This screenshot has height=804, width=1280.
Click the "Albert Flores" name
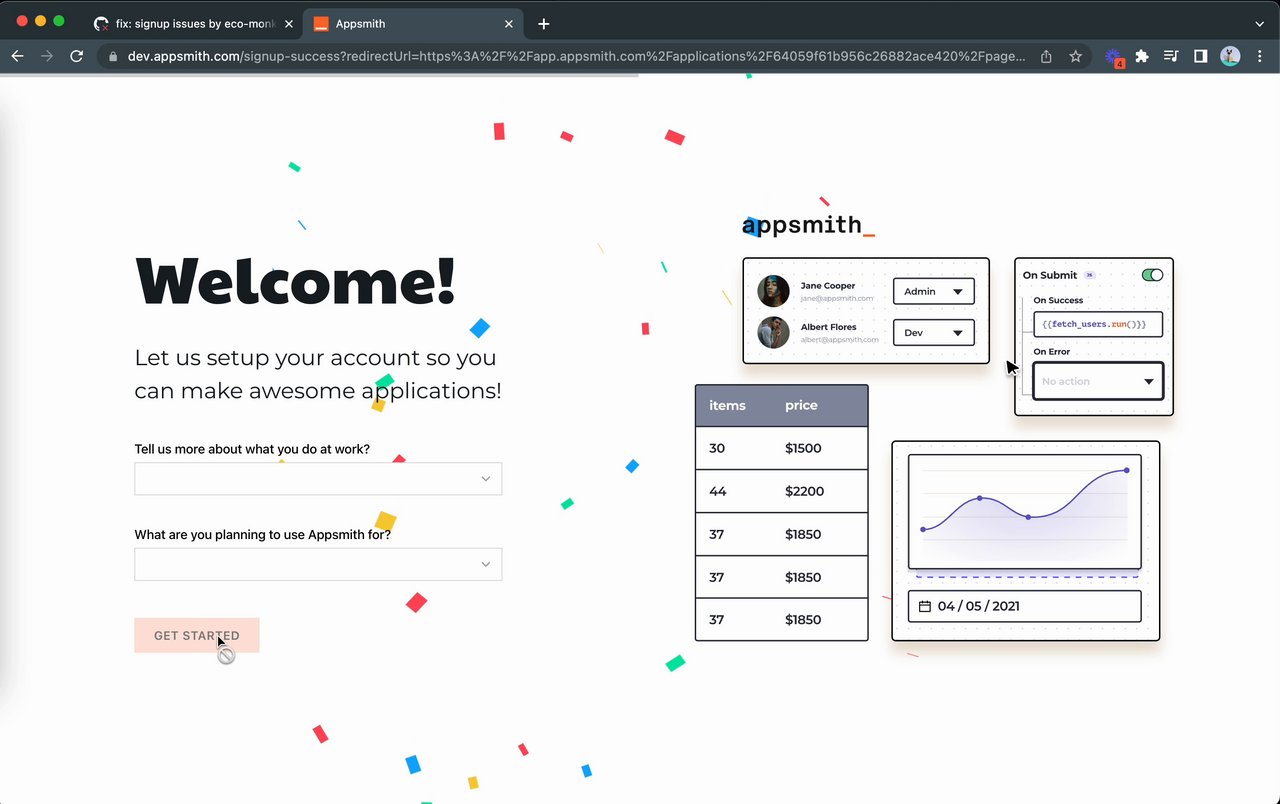click(829, 327)
